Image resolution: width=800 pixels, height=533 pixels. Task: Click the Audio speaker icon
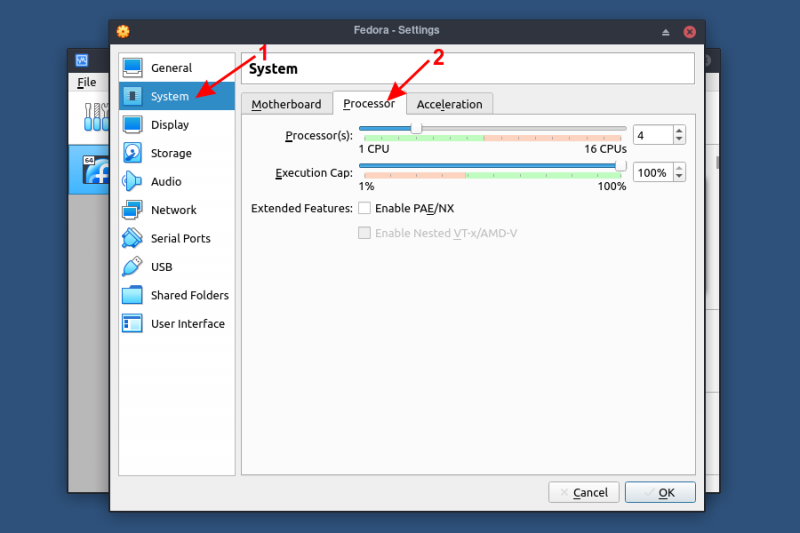coord(132,182)
